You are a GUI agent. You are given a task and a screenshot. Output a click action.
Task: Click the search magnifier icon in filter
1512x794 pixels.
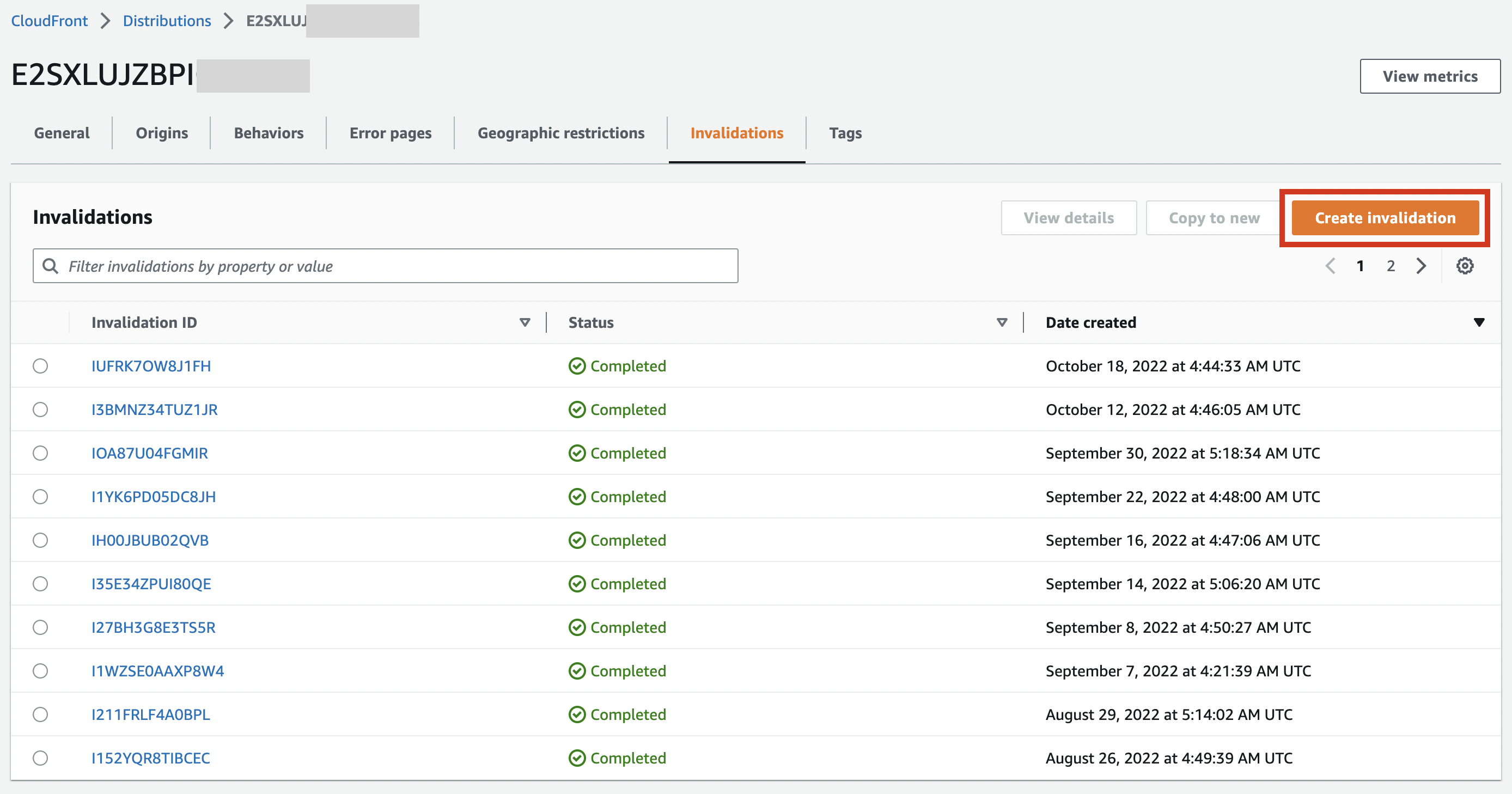pyautogui.click(x=51, y=266)
